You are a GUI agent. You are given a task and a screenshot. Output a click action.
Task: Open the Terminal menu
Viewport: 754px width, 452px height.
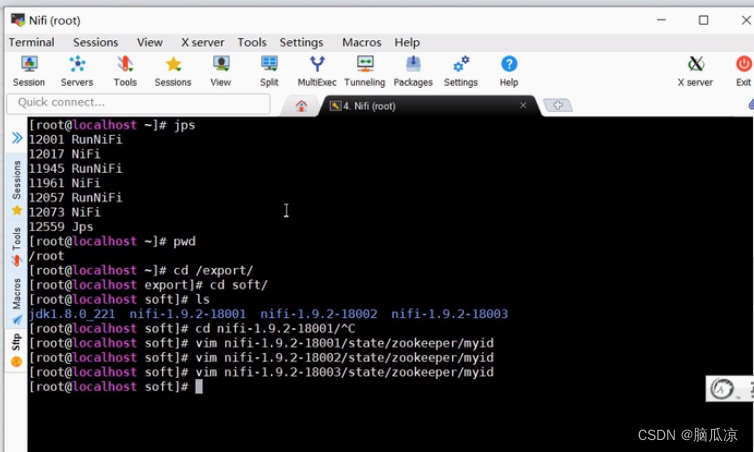pos(31,42)
